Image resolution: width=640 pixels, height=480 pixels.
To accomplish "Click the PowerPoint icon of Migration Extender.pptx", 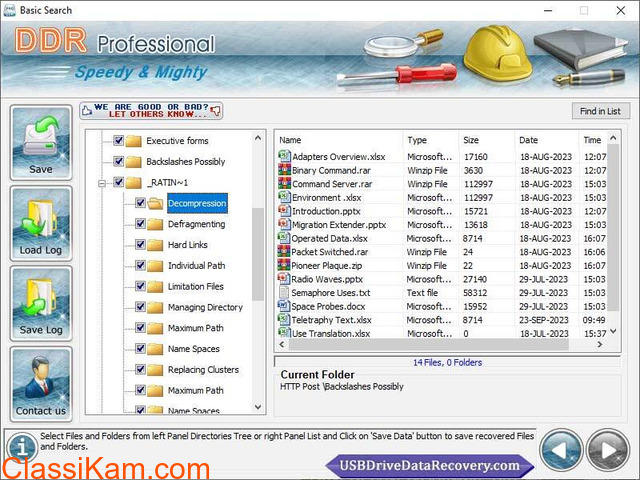I will point(284,224).
